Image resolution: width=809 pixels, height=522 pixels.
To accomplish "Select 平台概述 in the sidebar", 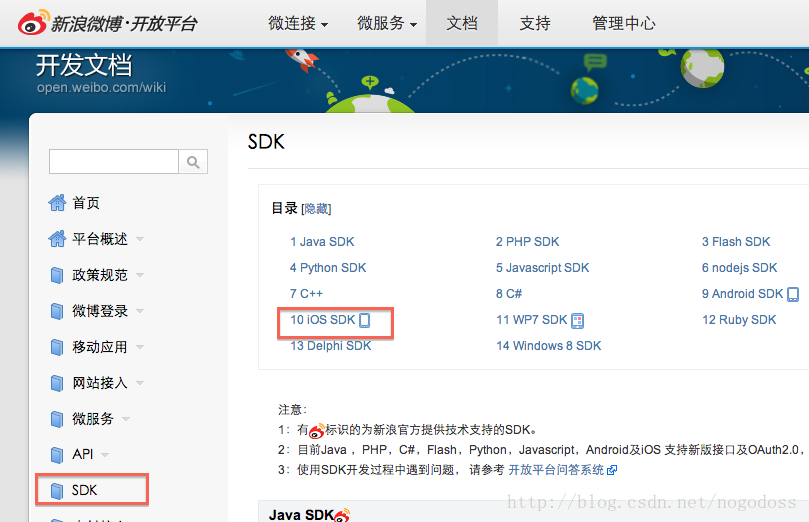I will 100,239.
